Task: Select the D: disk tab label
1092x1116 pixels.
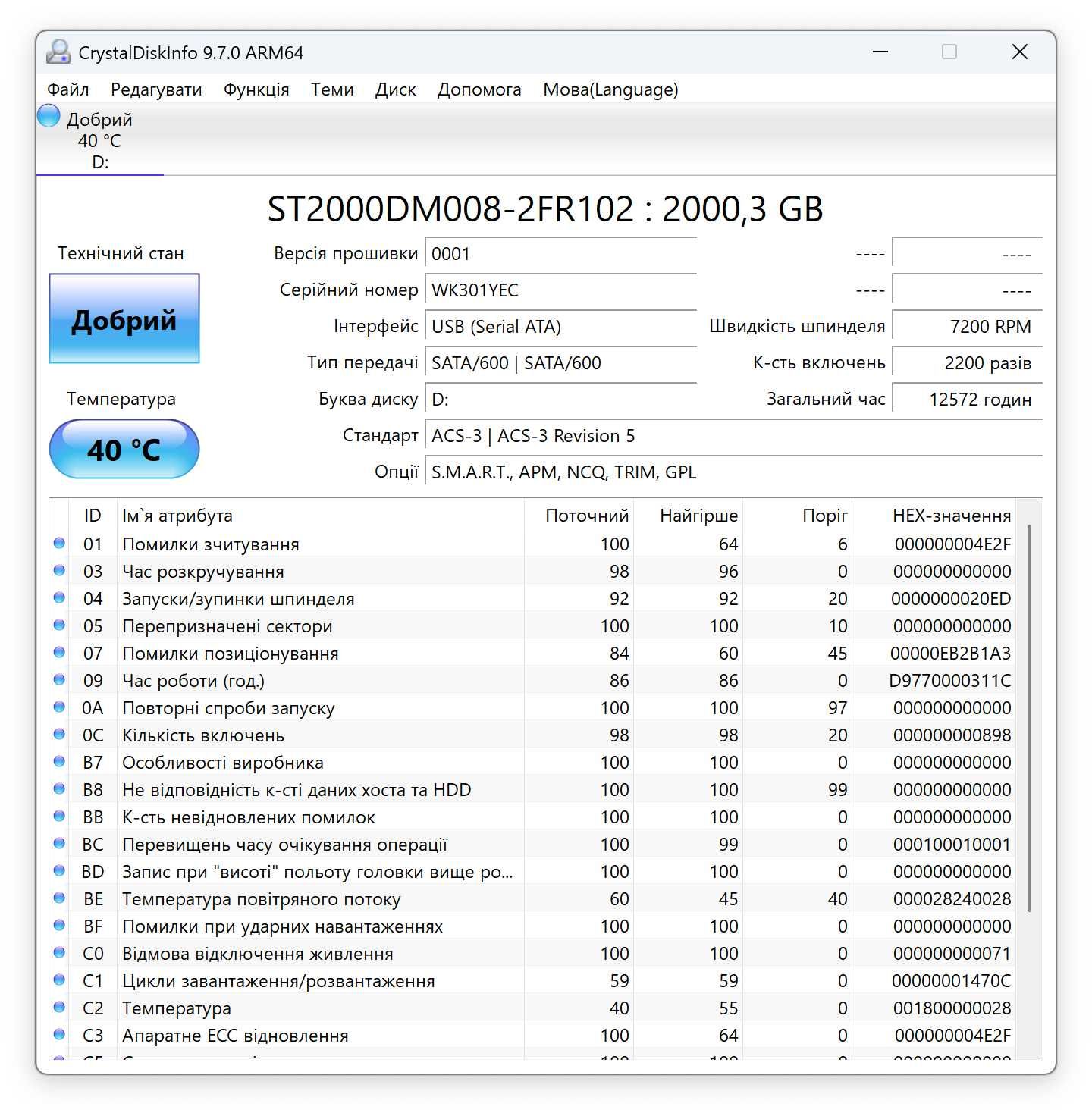Action: [100, 162]
